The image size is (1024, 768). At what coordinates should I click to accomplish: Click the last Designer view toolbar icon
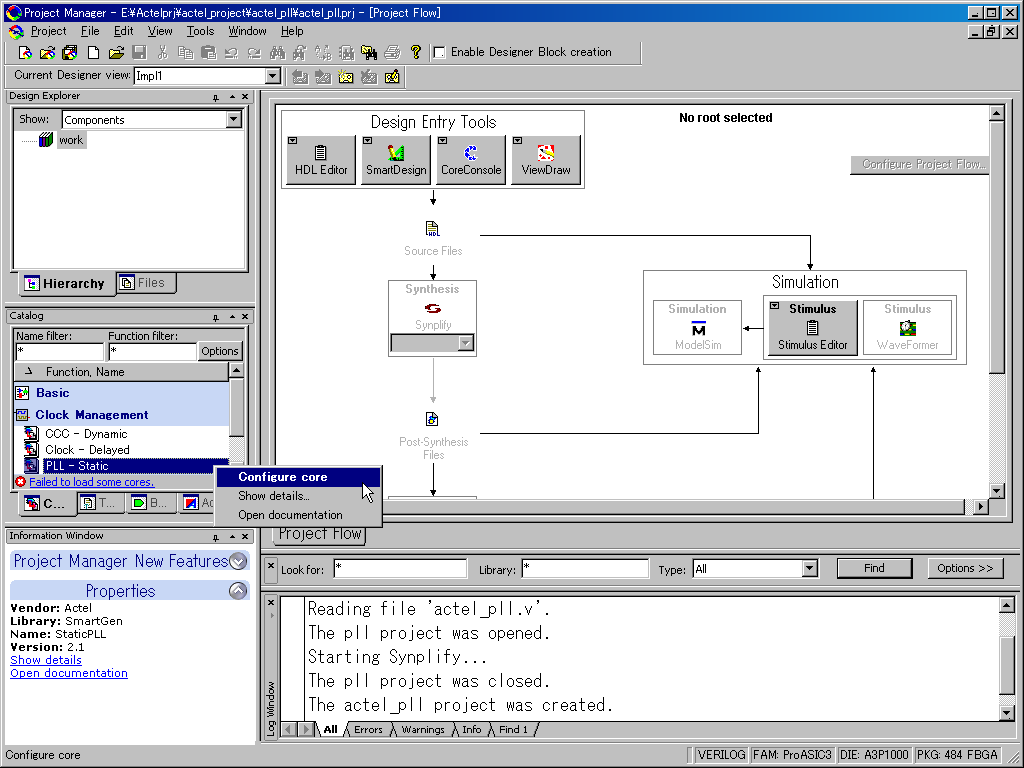[x=392, y=76]
